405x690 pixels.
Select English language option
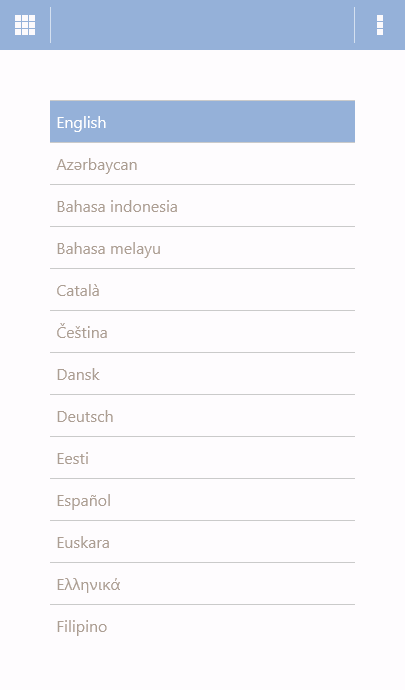pyautogui.click(x=202, y=122)
